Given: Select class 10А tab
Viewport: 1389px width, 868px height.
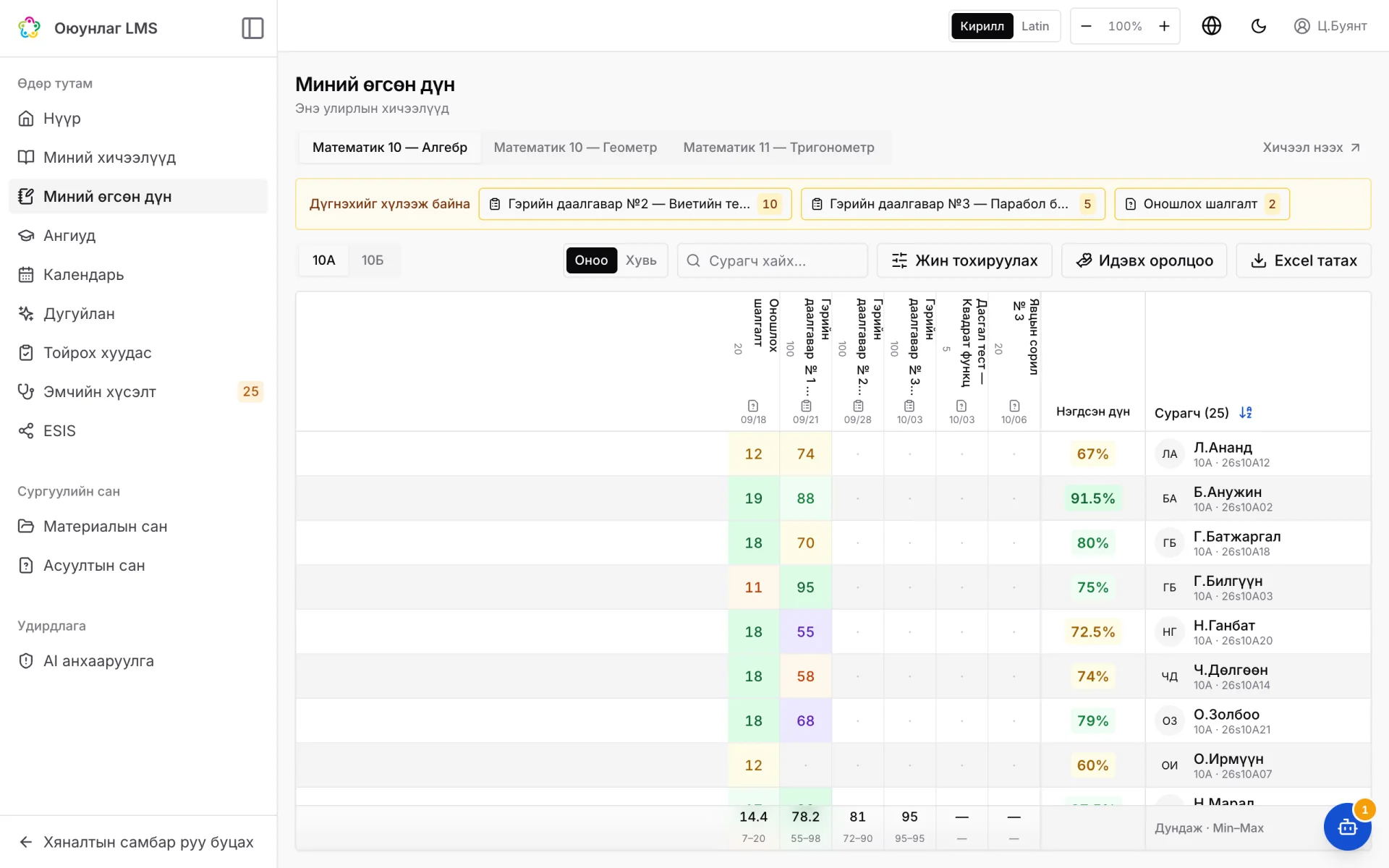Looking at the screenshot, I should pos(324,260).
